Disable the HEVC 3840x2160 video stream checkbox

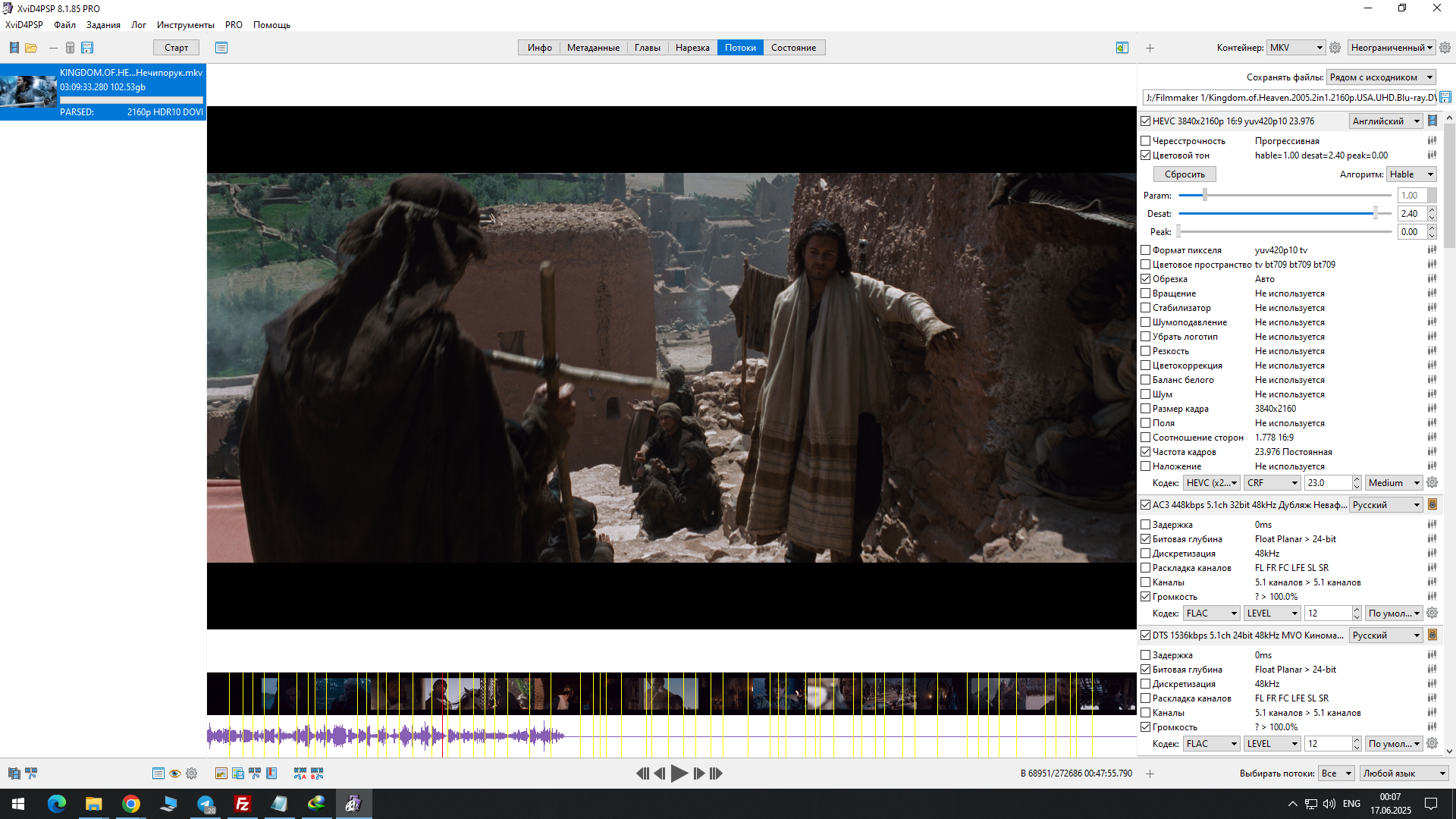1146,121
